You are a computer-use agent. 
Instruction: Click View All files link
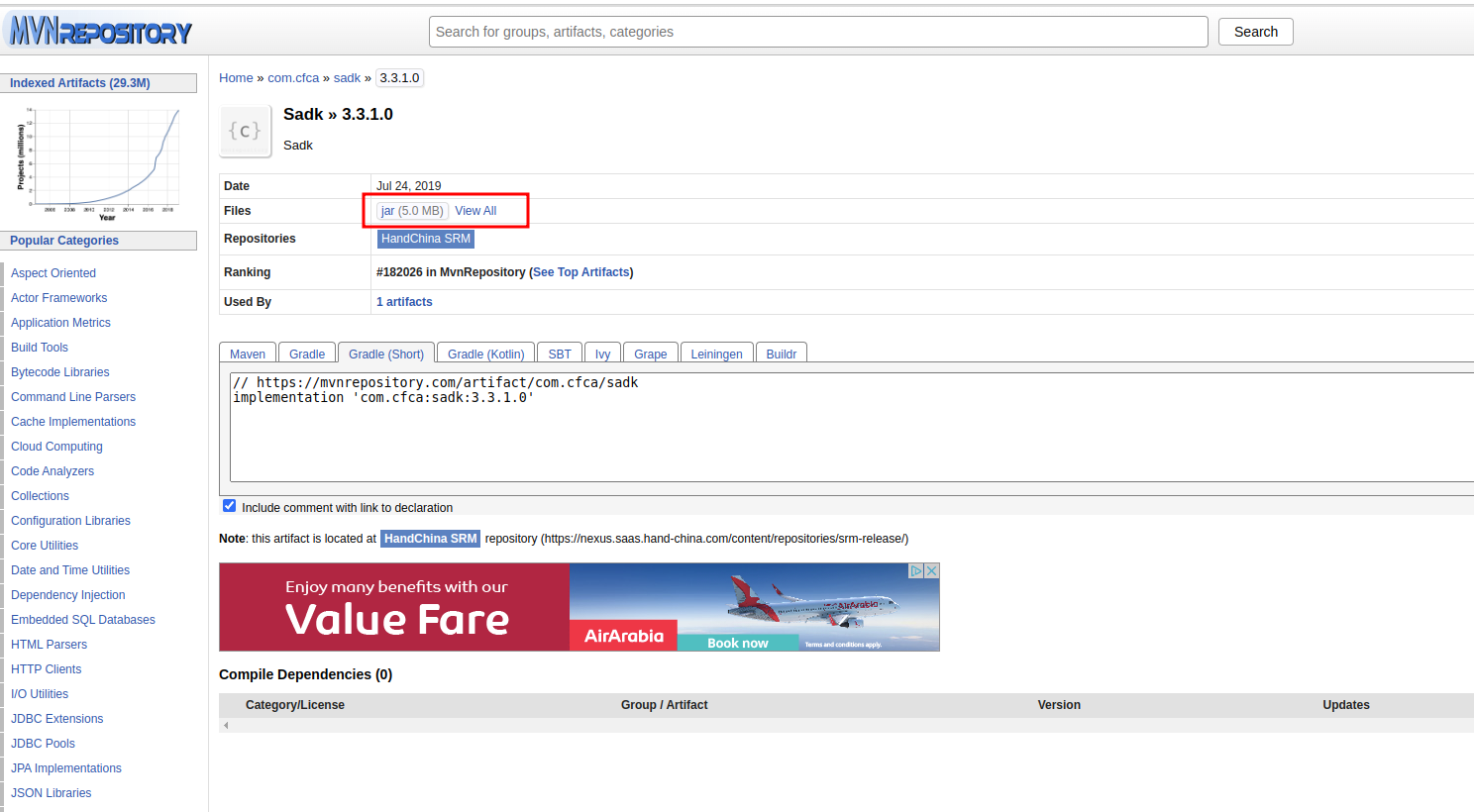point(475,211)
